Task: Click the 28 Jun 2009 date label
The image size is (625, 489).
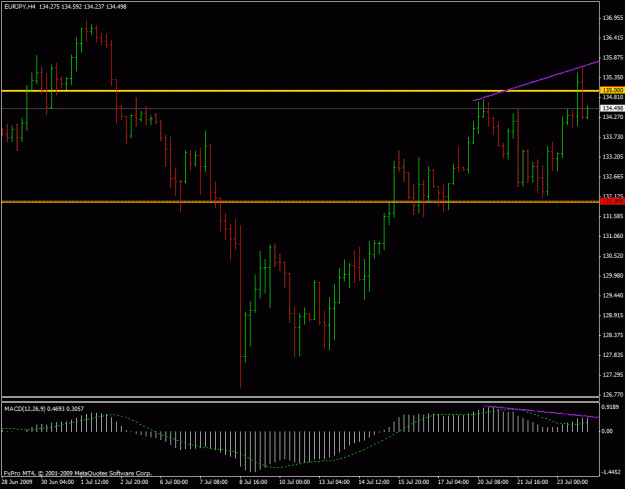Action: tap(17, 482)
